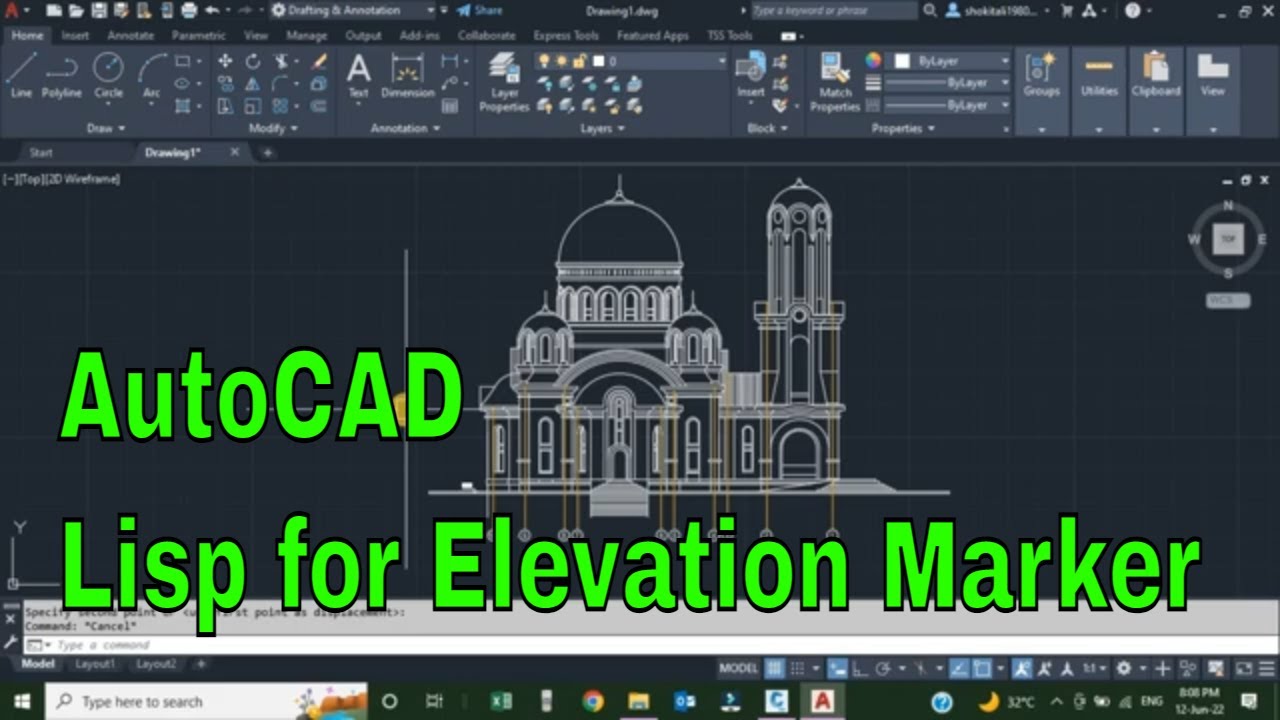
Task: Click the Match Properties tool
Action: pos(835,82)
